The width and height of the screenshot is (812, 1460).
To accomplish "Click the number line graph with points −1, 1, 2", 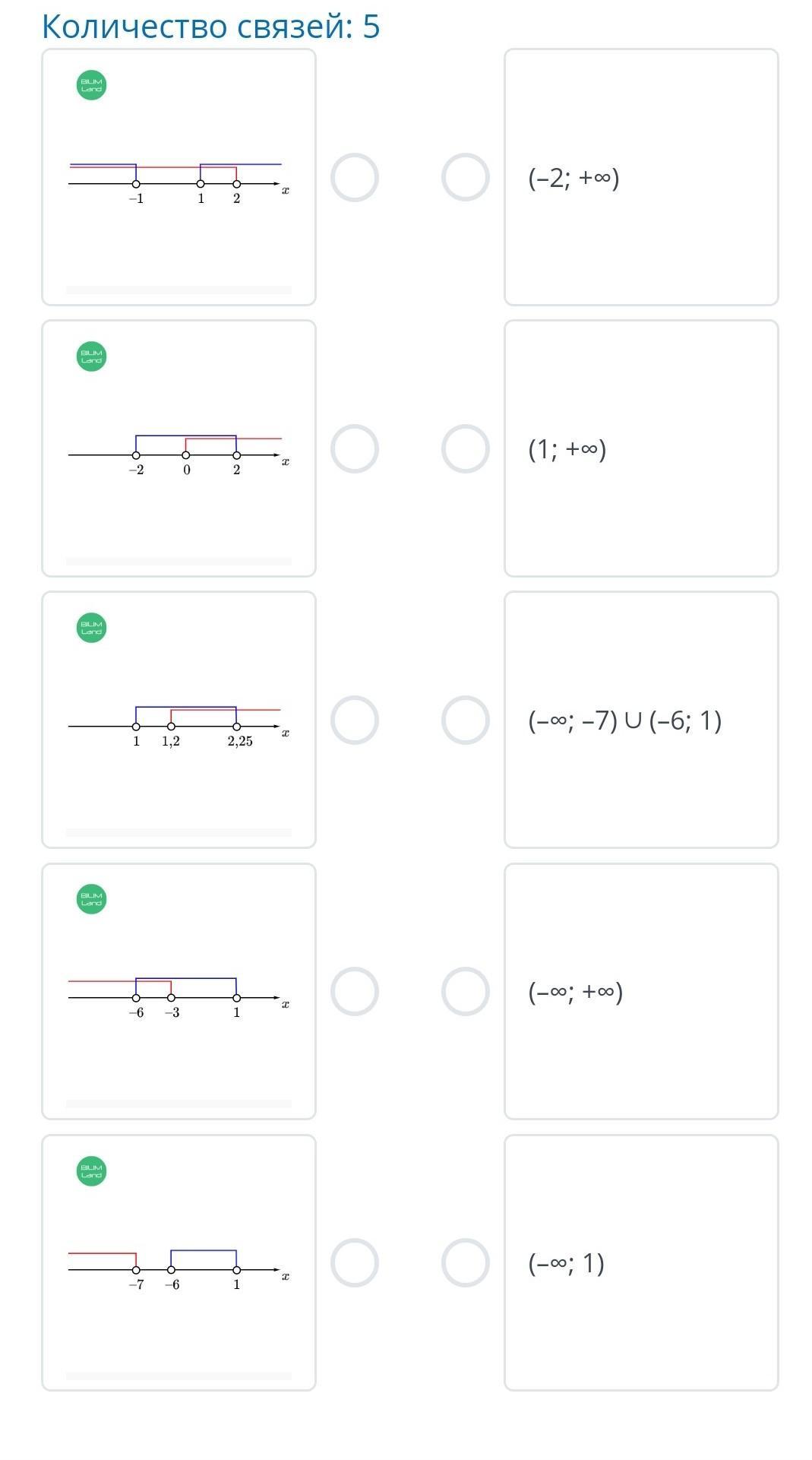I will click(x=179, y=181).
